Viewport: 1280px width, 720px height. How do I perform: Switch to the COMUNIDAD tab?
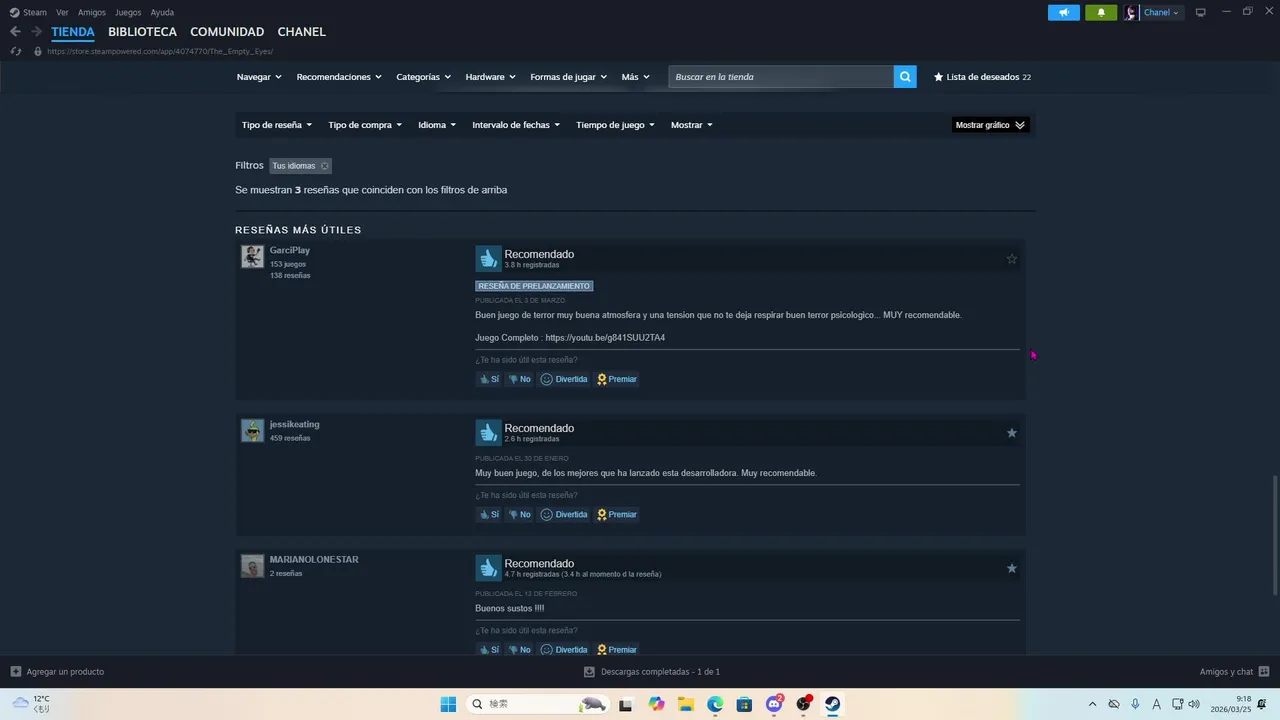tap(227, 32)
